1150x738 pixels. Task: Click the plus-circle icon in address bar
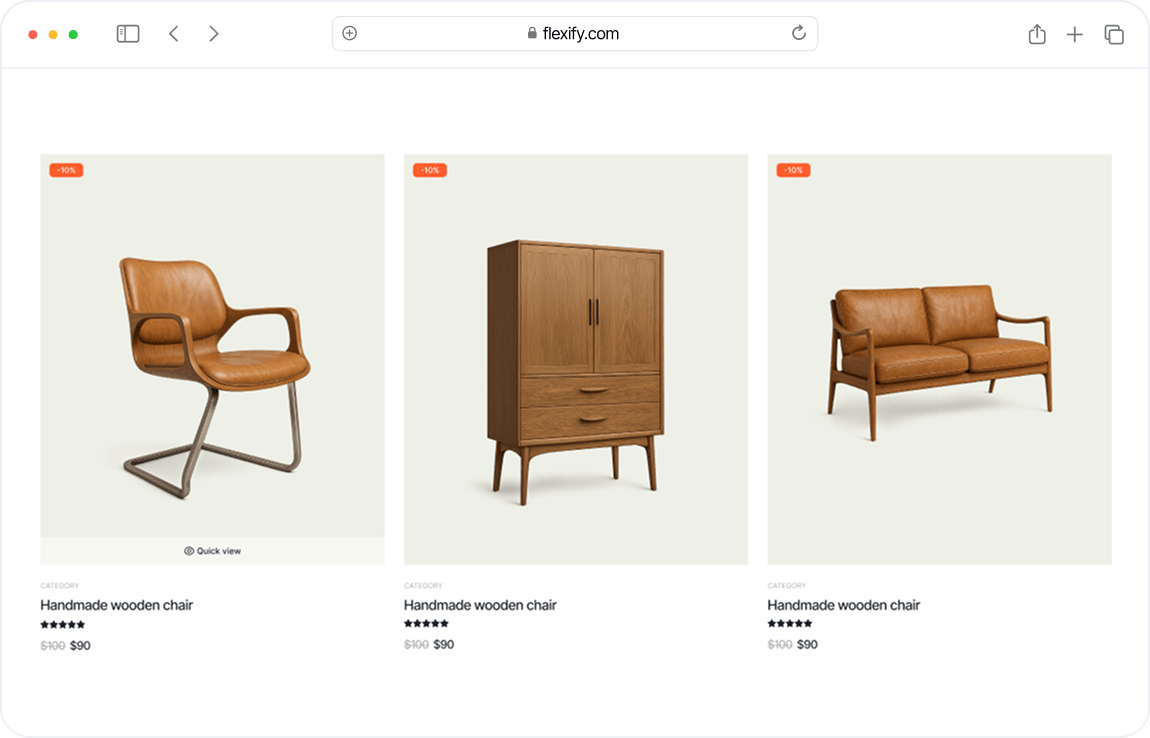click(349, 33)
